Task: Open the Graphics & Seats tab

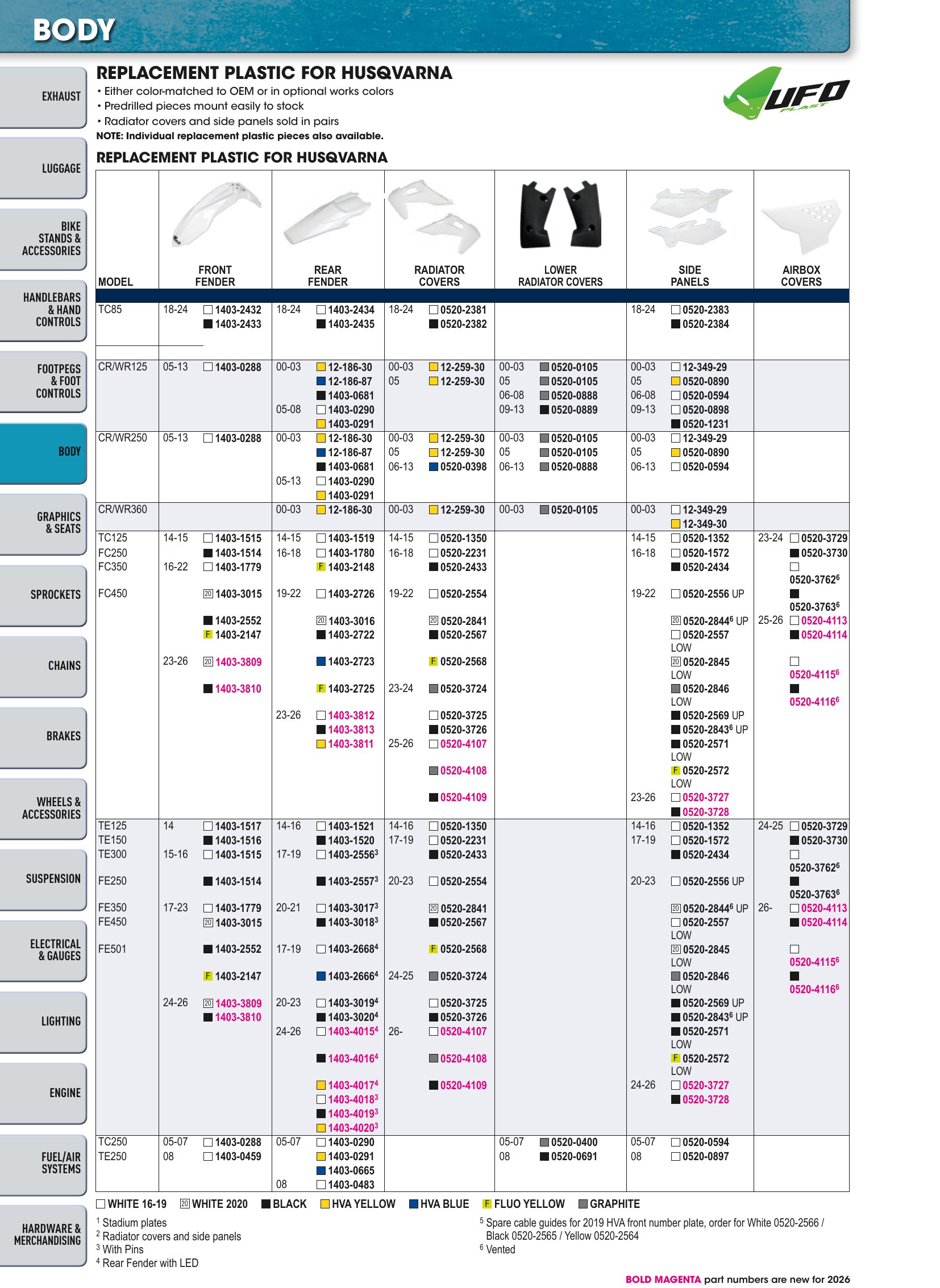Action: 43,524
